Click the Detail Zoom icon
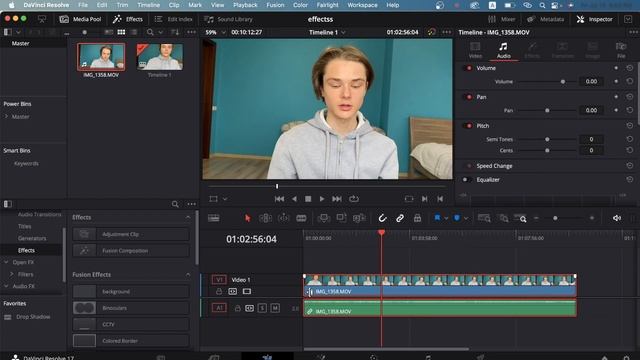Screen dimensions: 640x360 click(x=504, y=218)
